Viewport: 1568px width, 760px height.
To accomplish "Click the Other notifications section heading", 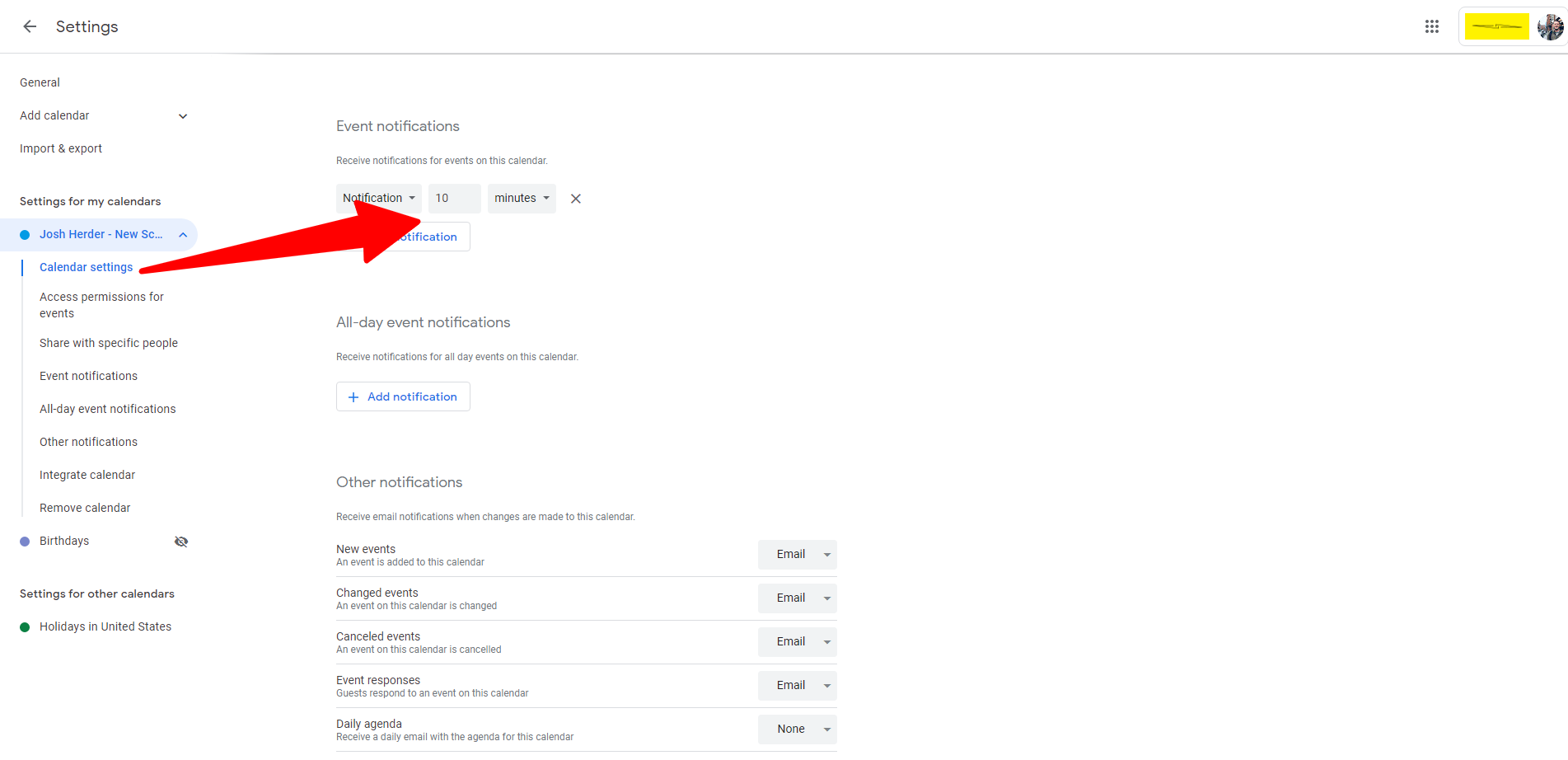I will (x=400, y=482).
